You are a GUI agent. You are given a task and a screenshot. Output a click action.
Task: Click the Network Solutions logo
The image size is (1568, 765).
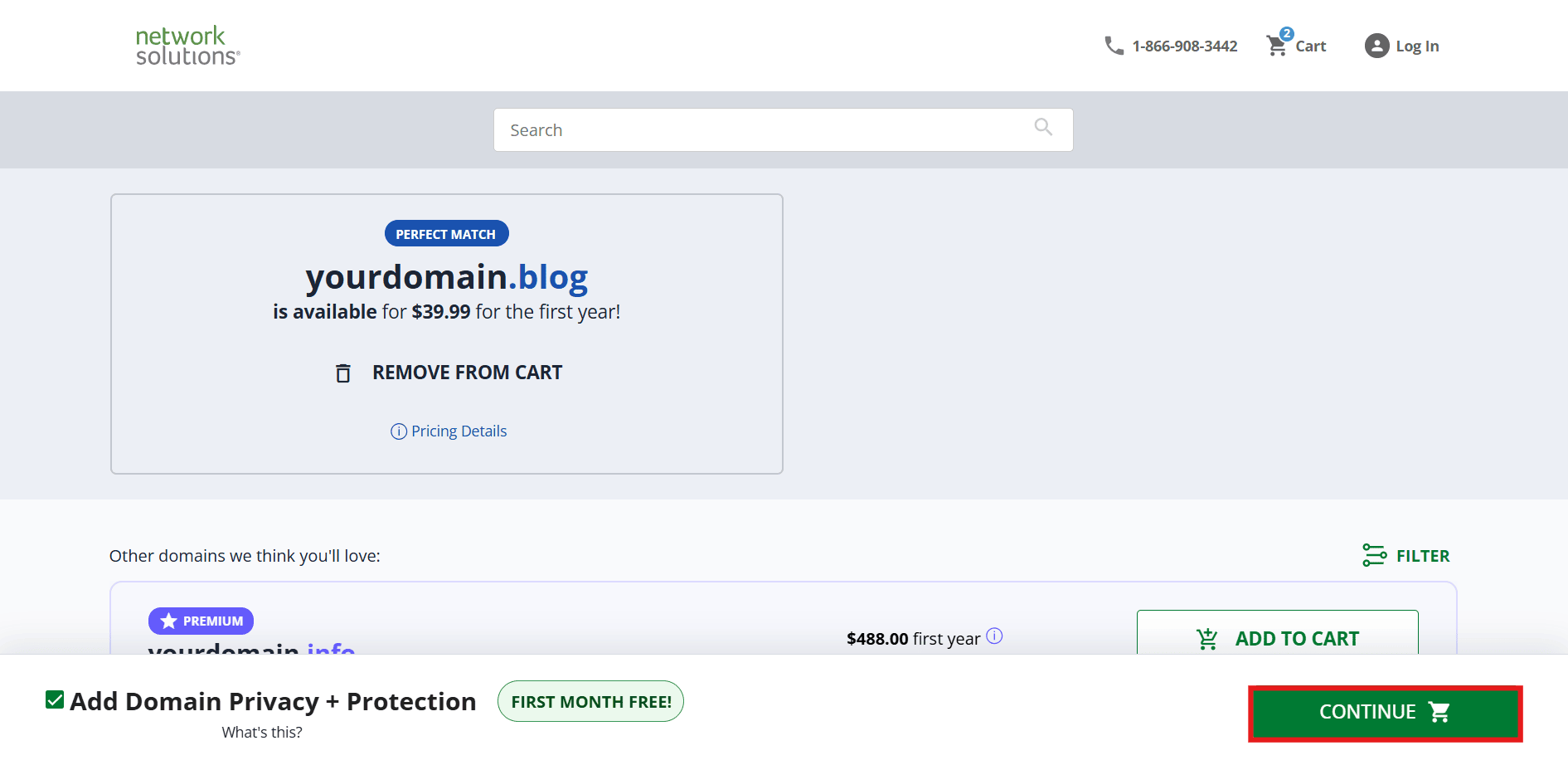pos(187,45)
